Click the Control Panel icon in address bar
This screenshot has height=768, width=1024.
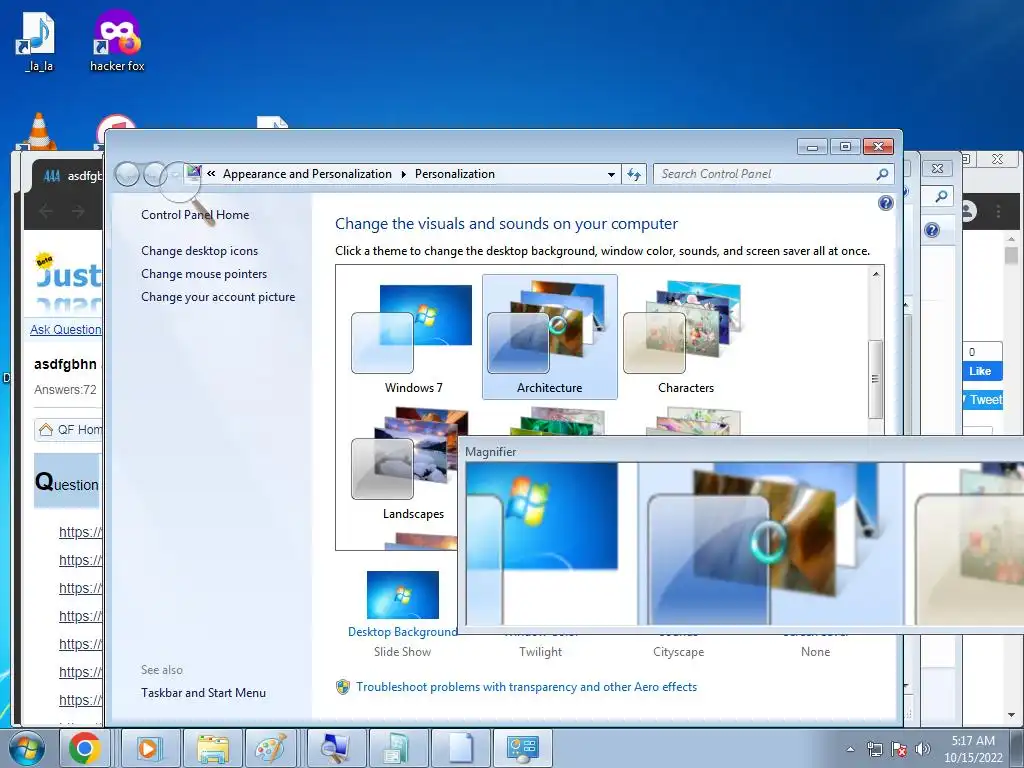(x=193, y=173)
